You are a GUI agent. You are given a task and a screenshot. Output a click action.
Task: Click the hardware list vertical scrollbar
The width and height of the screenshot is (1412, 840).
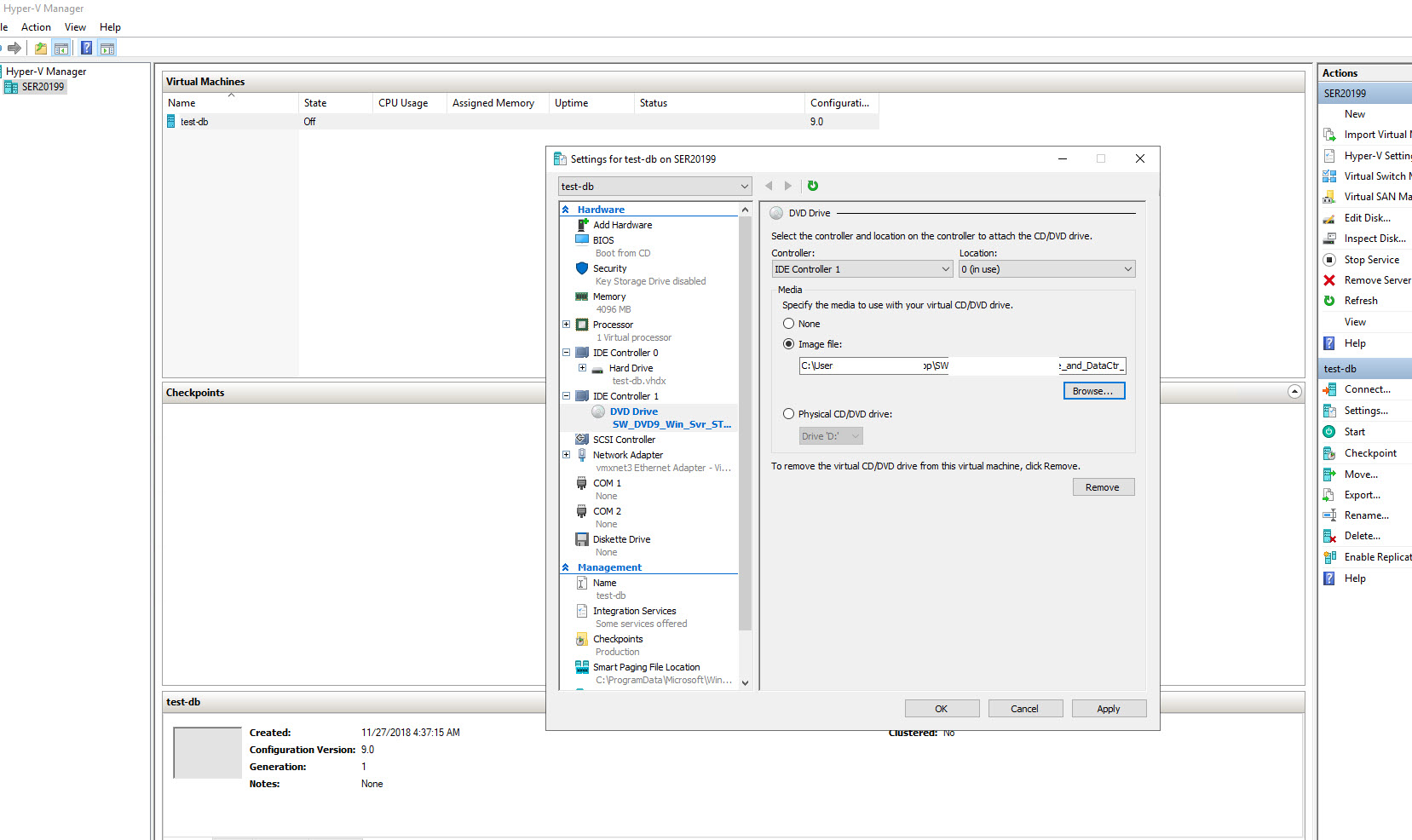pos(745,426)
